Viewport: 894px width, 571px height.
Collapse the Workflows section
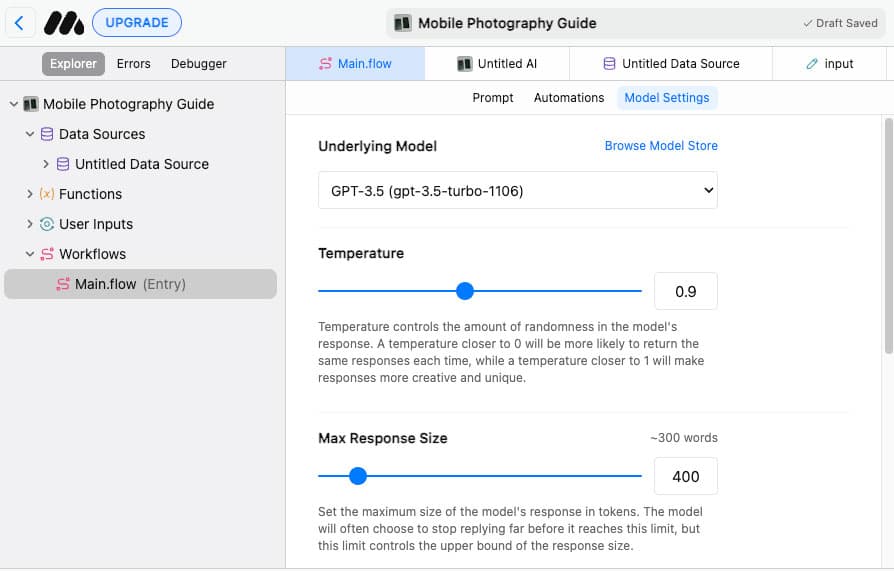(x=30, y=254)
